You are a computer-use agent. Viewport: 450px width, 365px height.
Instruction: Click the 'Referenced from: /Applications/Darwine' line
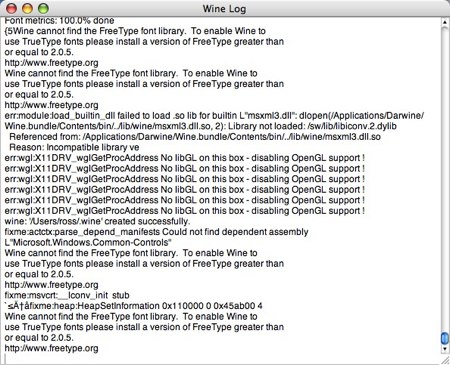coord(195,137)
